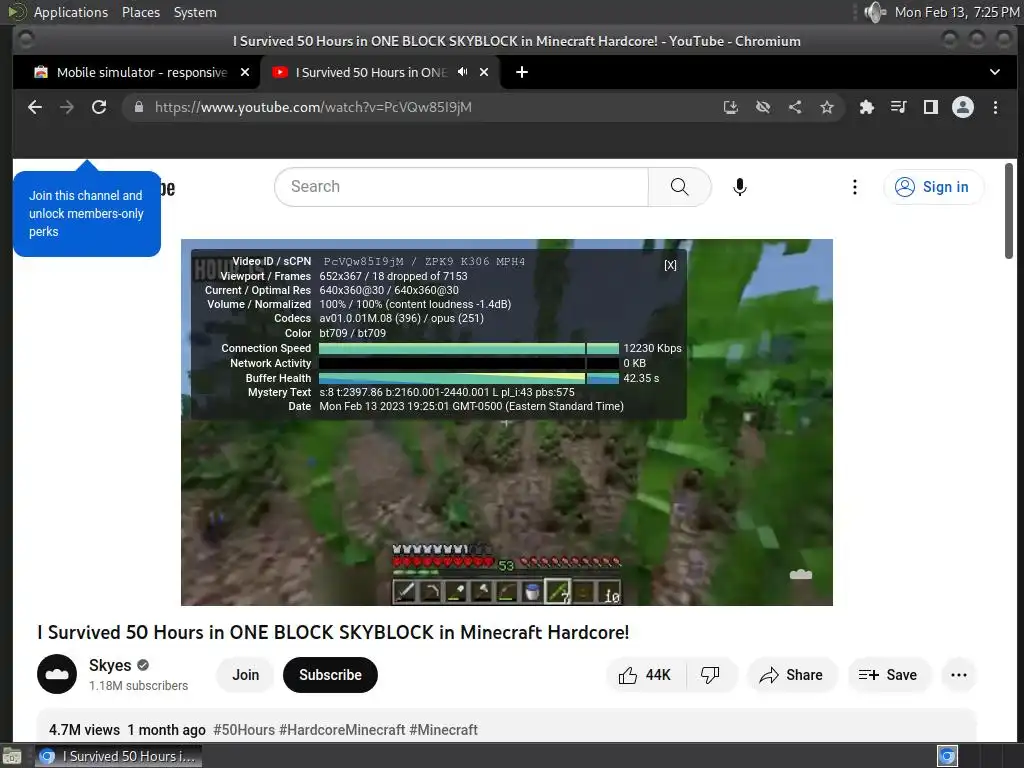Click the Buffer Health graph bar
The width and height of the screenshot is (1024, 768).
coord(468,378)
